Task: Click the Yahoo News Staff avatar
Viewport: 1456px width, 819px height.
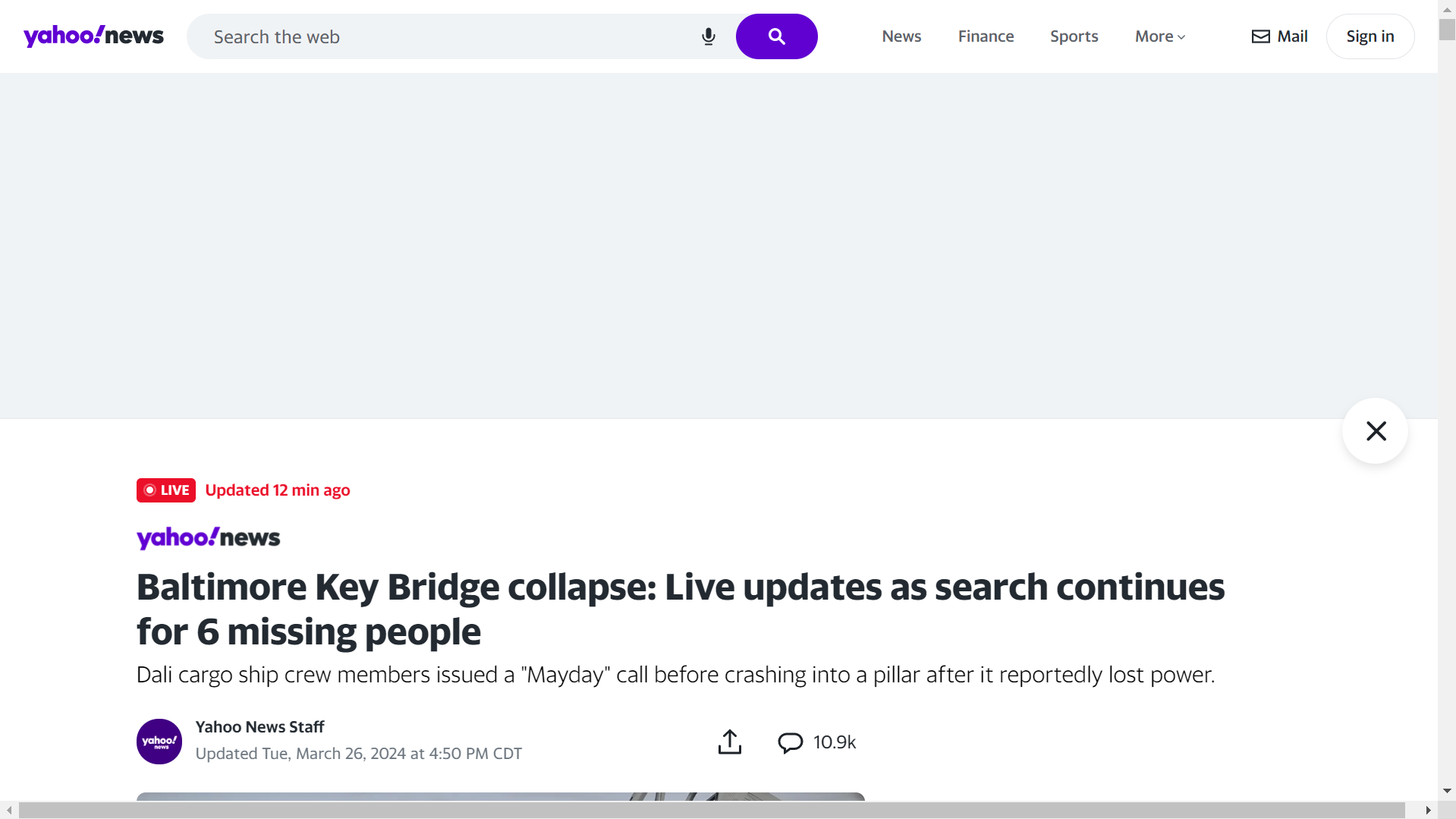Action: pyautogui.click(x=159, y=742)
